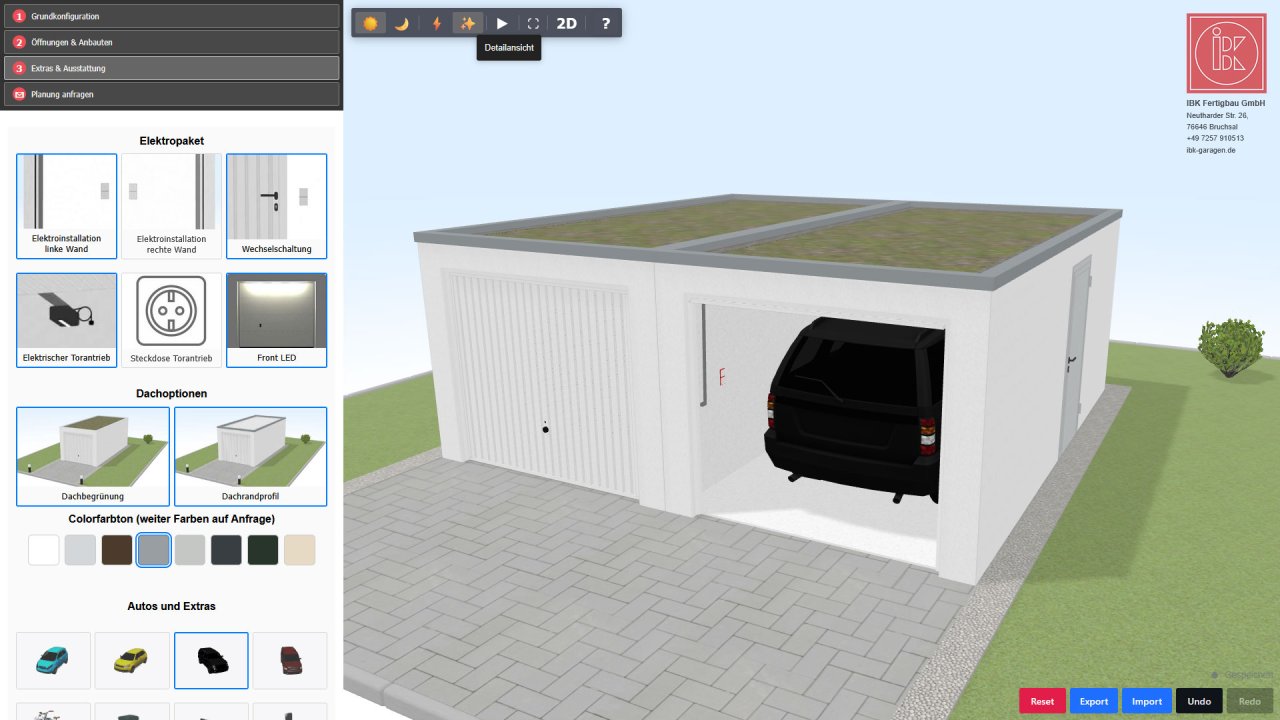Select the white color swatch
Screen dimensions: 1280x720
[44, 550]
